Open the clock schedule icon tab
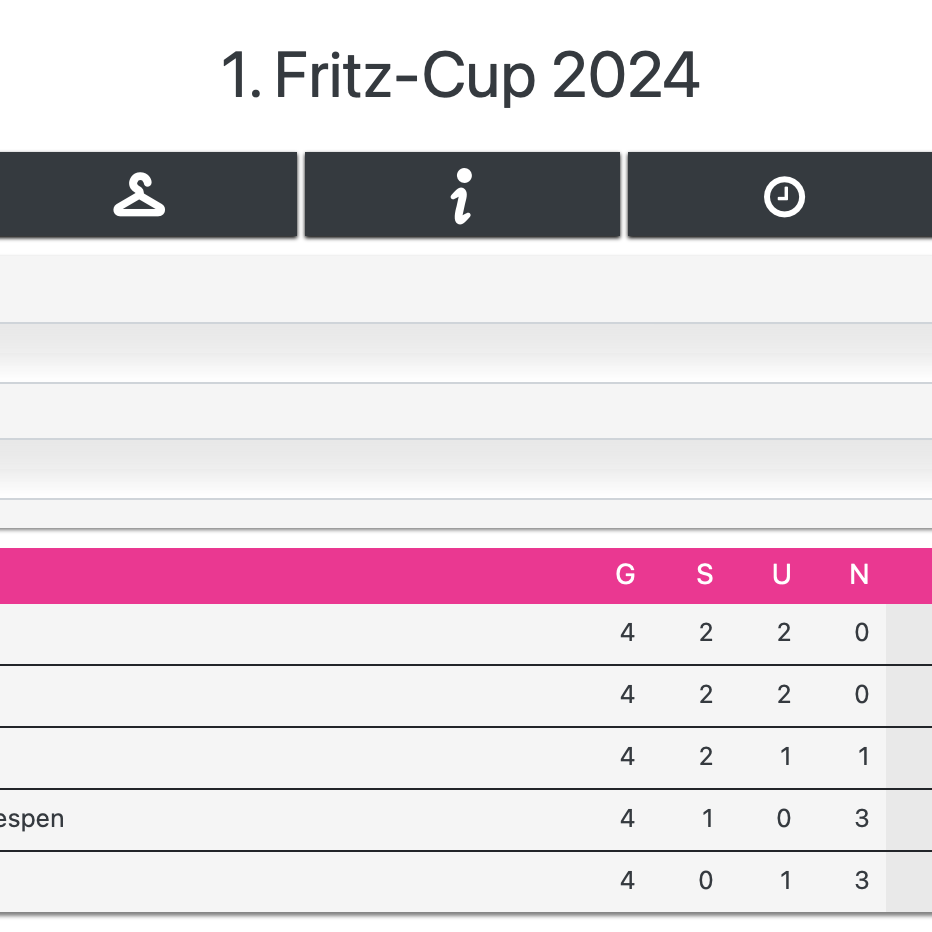 [783, 196]
